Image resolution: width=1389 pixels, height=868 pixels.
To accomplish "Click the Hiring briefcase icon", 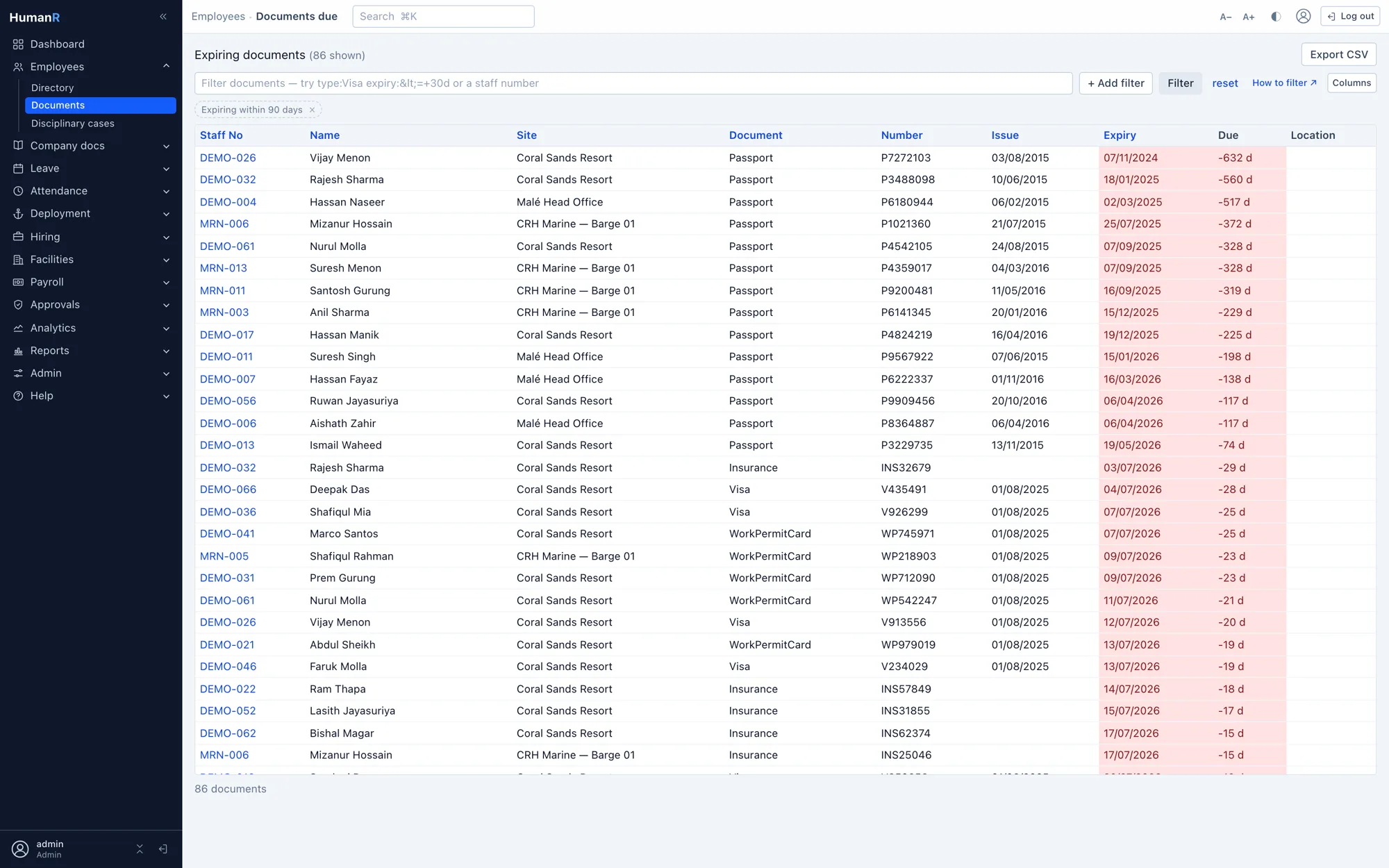I will pyautogui.click(x=18, y=237).
